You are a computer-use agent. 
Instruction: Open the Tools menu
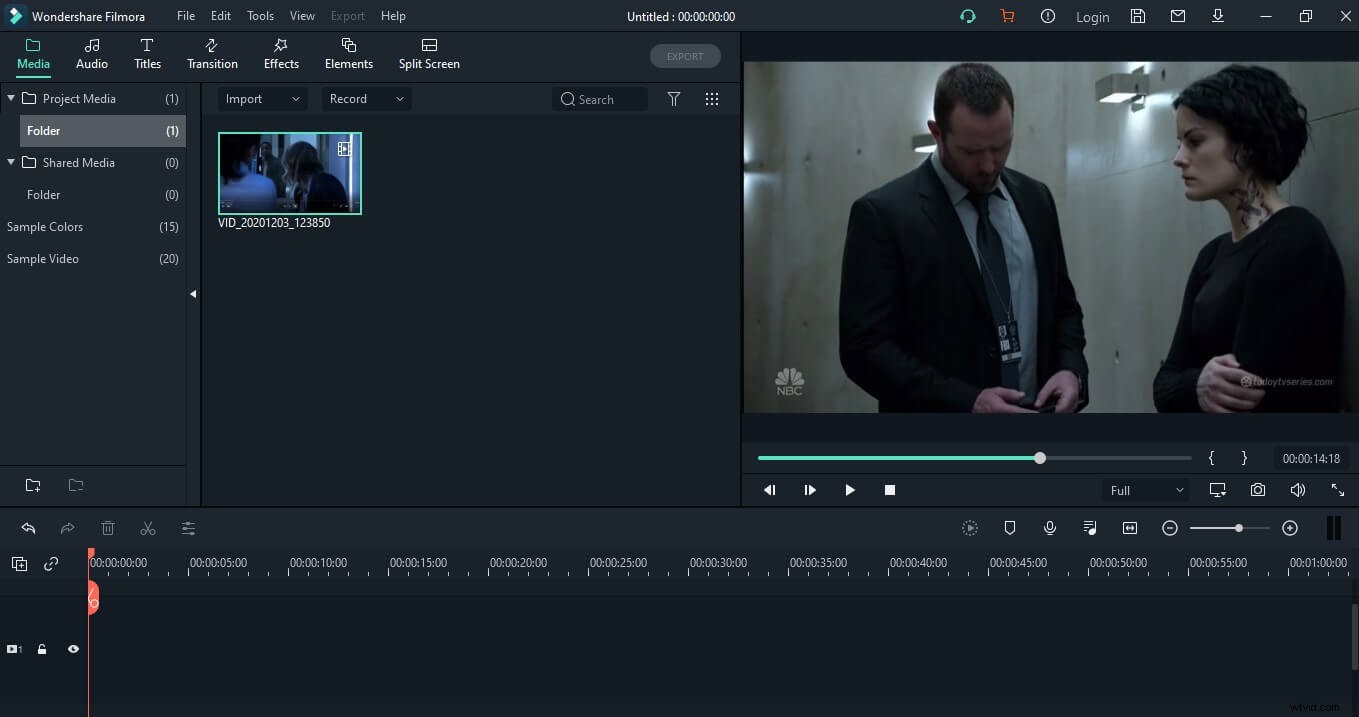tap(260, 15)
